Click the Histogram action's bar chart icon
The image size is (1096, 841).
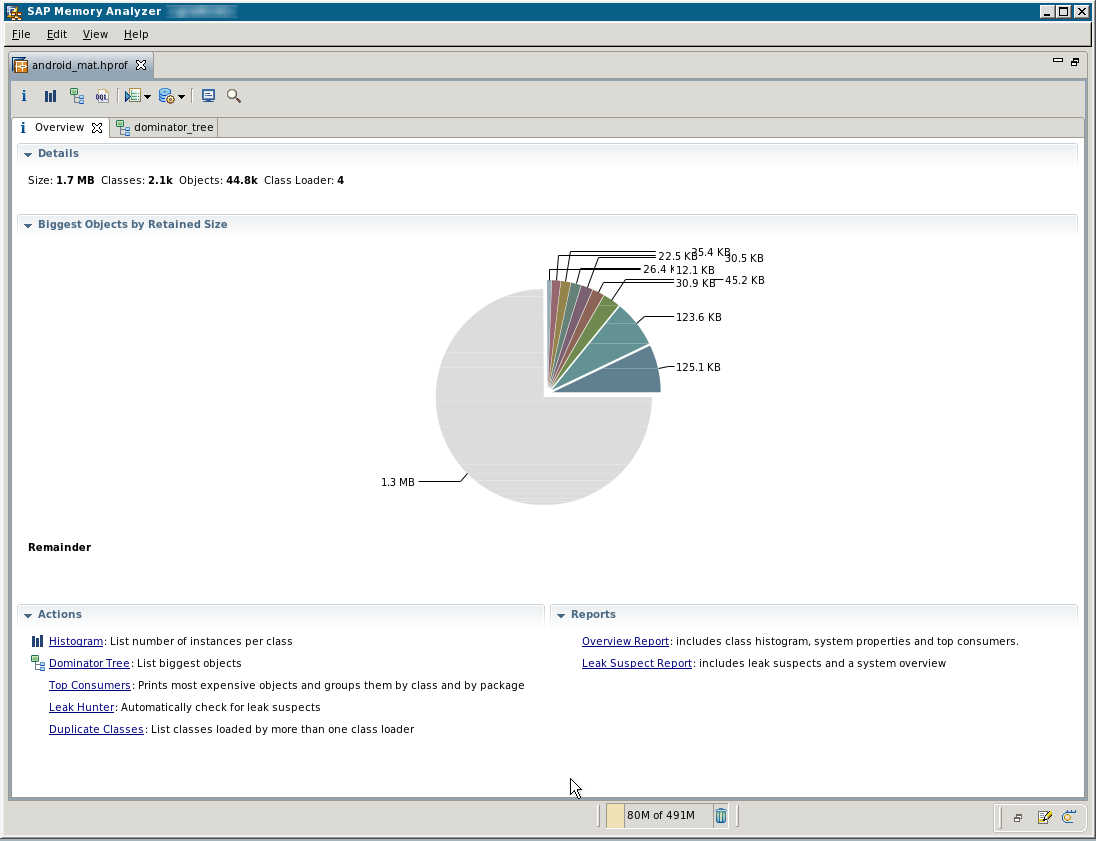click(37, 641)
